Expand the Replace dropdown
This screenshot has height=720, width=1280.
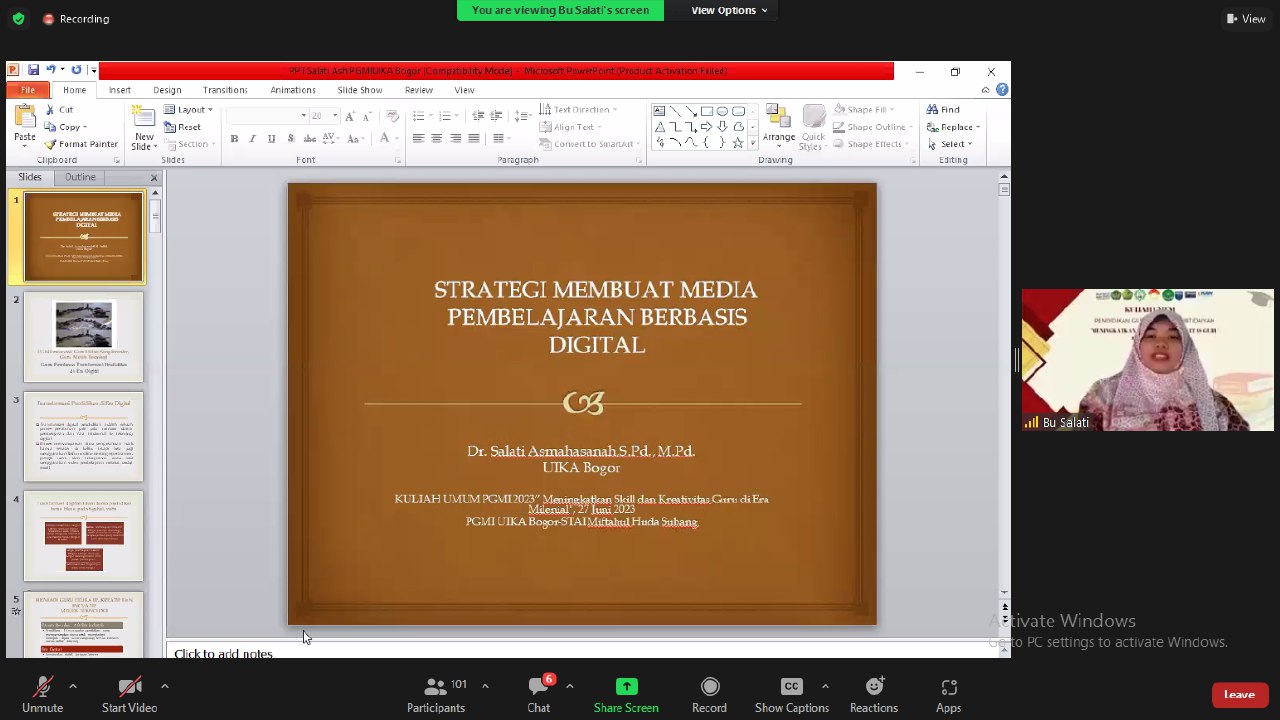[x=977, y=127]
